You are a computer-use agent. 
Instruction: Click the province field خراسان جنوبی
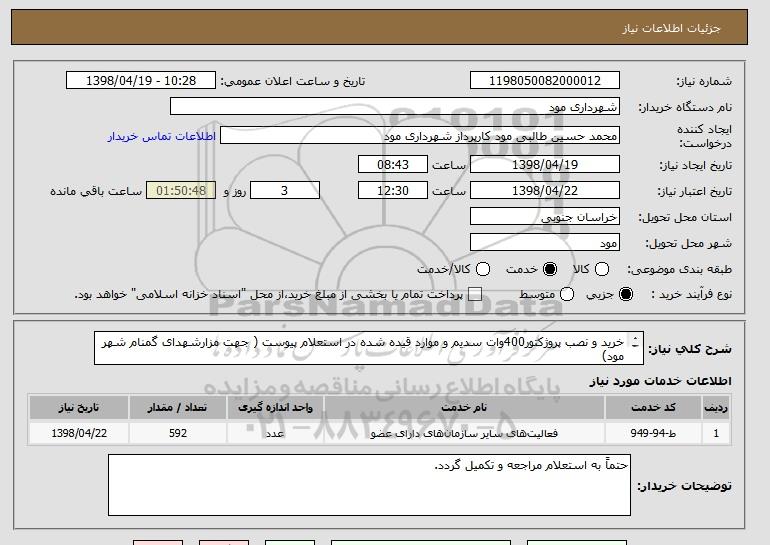click(x=545, y=217)
